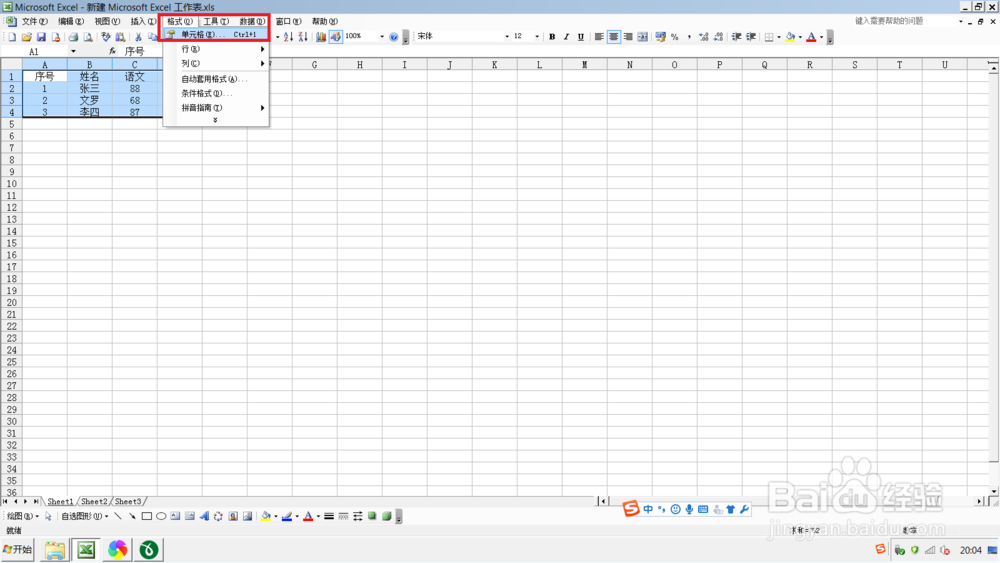Go to the last sheet tab navigation button
The height and width of the screenshot is (563, 1000).
pyautogui.click(x=36, y=502)
